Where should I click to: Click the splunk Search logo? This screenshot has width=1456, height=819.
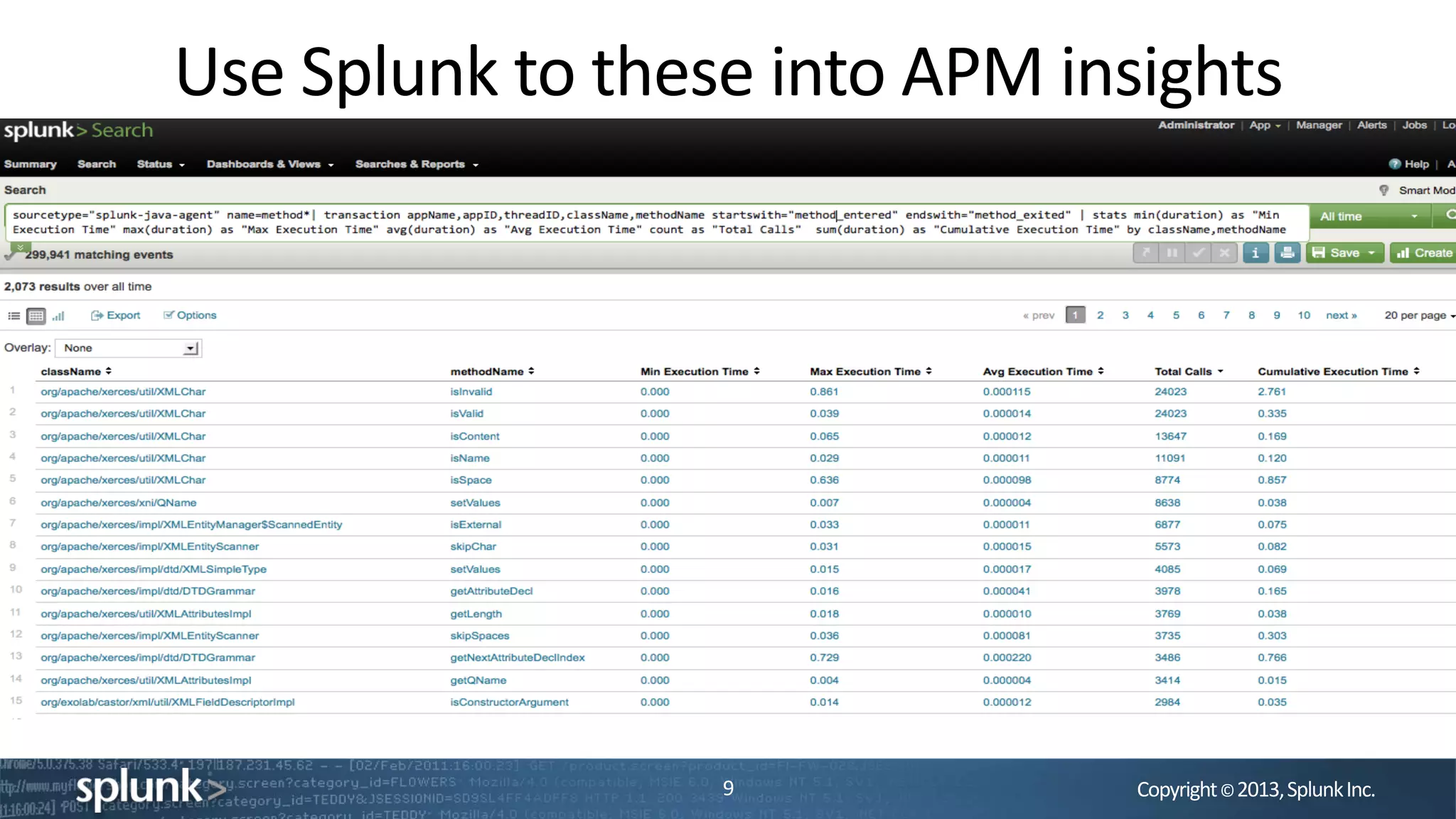pyautogui.click(x=78, y=131)
